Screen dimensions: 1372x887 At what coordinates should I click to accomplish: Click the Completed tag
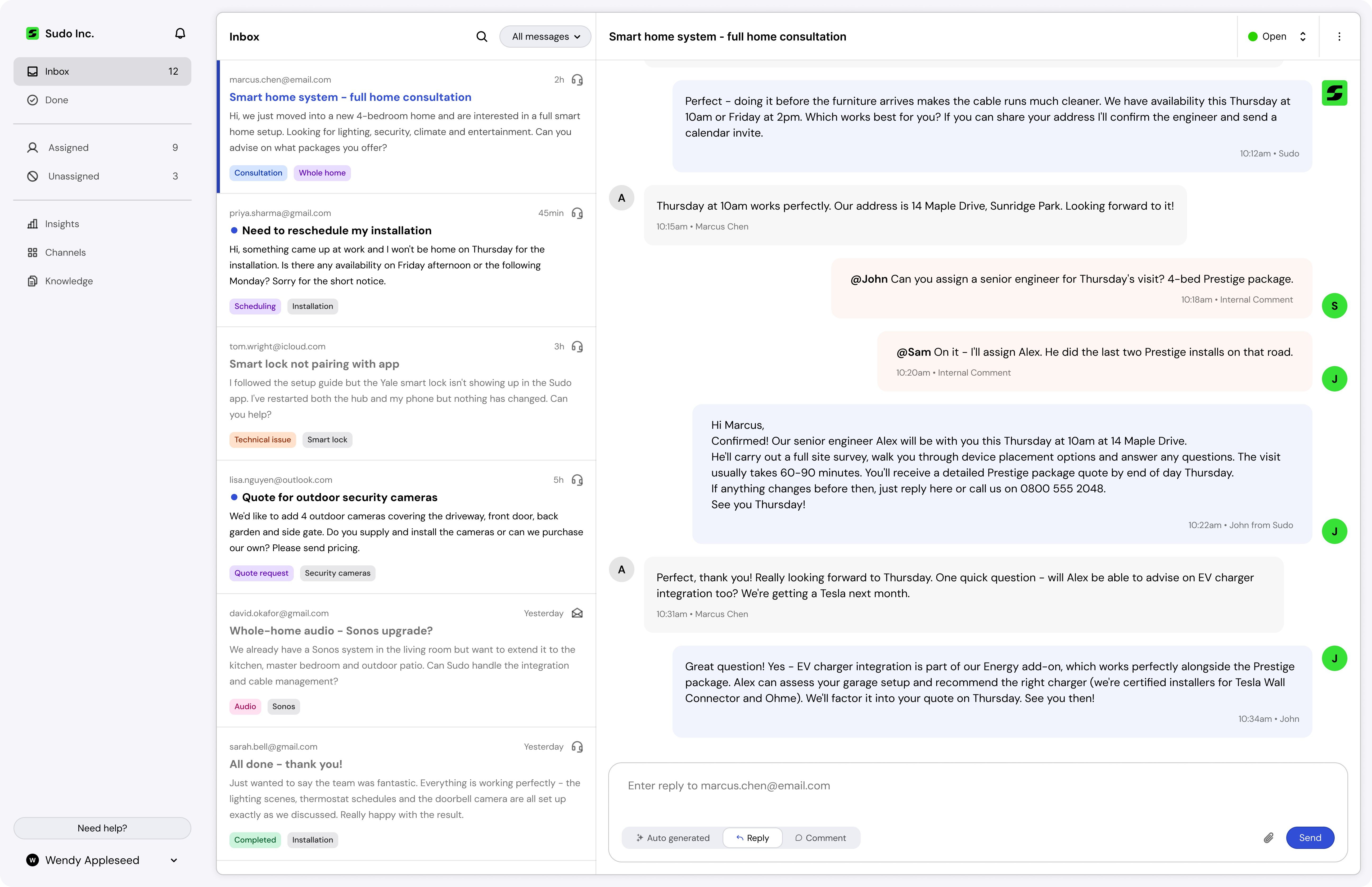coord(255,840)
